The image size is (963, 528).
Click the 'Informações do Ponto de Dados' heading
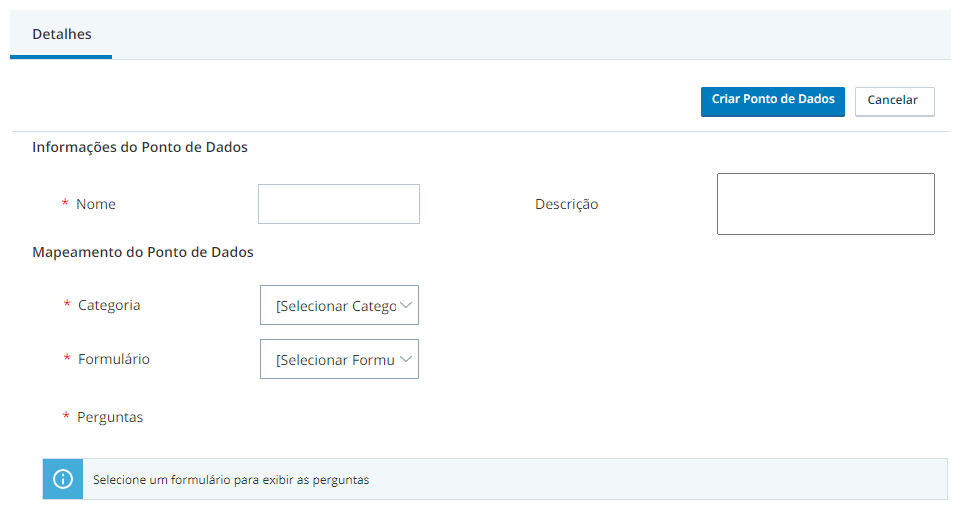tap(140, 147)
